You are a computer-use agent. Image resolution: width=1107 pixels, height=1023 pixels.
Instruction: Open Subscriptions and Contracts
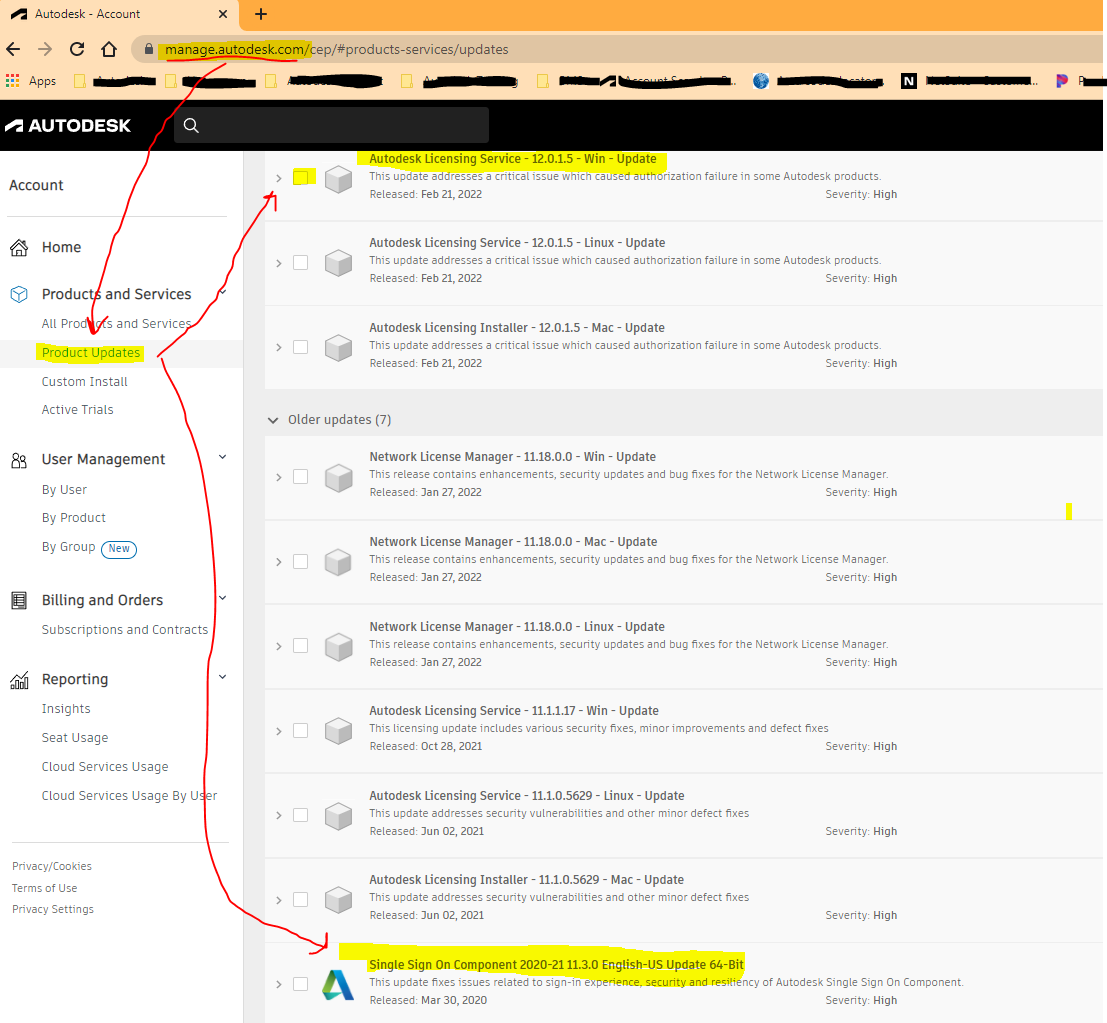[124, 630]
